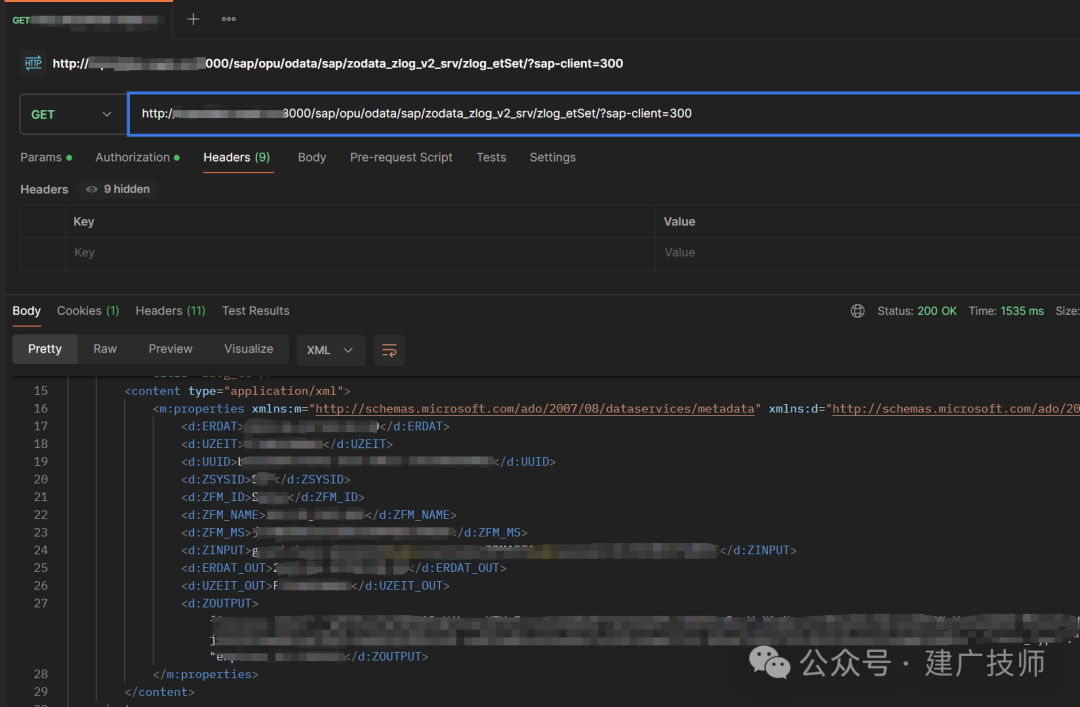Open the XML format dropdown
This screenshot has height=707, width=1080.
click(330, 350)
